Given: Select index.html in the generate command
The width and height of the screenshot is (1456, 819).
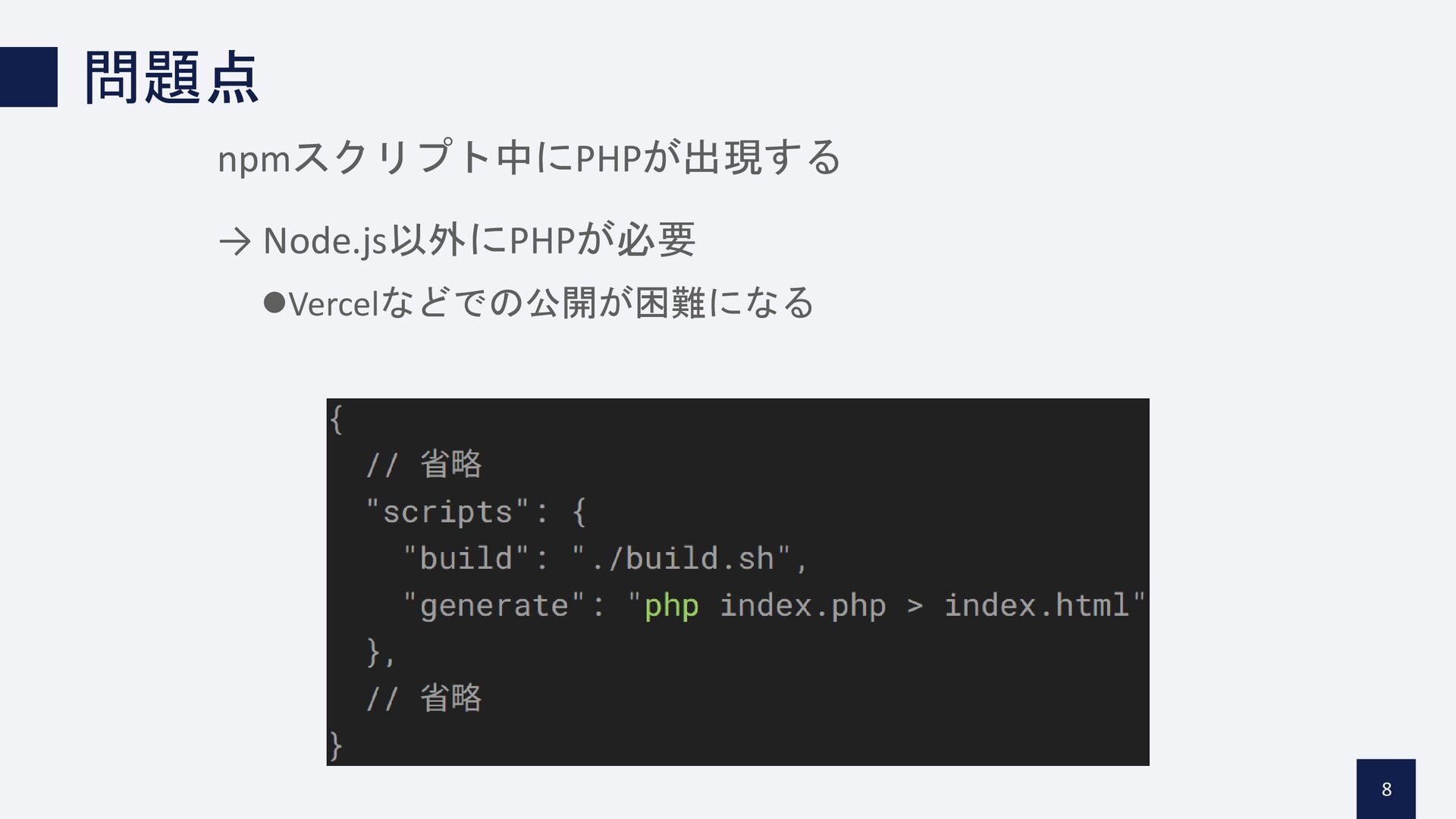Looking at the screenshot, I should [1036, 605].
